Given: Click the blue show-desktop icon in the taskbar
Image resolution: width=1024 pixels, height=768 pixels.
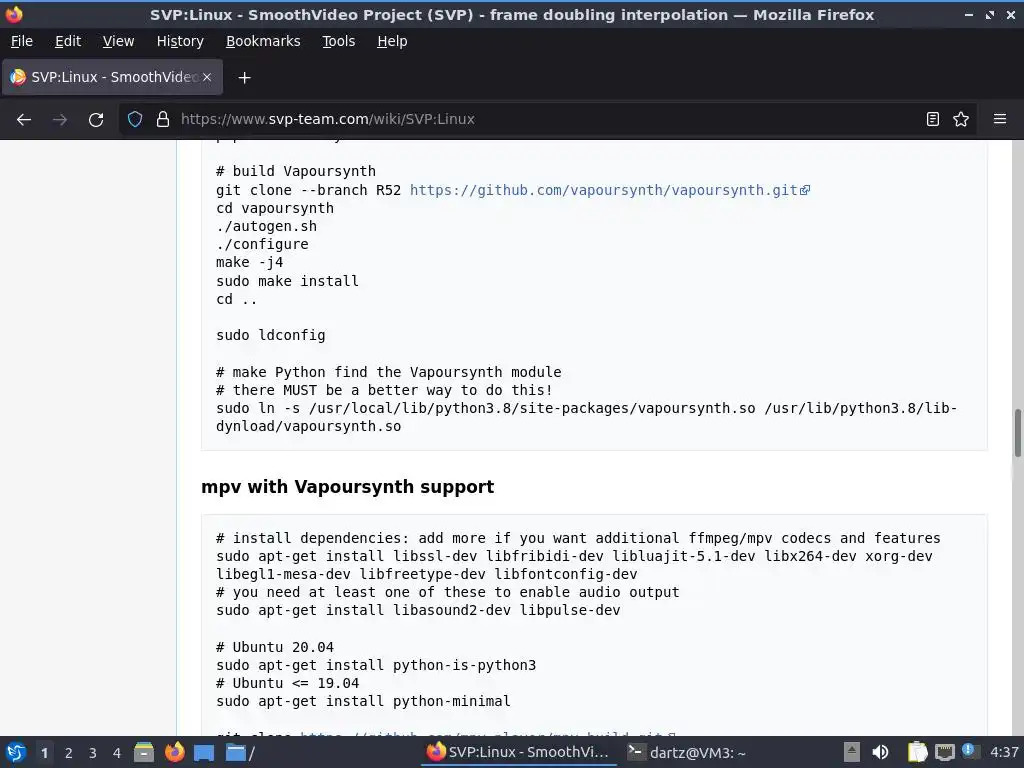Looking at the screenshot, I should pos(204,753).
